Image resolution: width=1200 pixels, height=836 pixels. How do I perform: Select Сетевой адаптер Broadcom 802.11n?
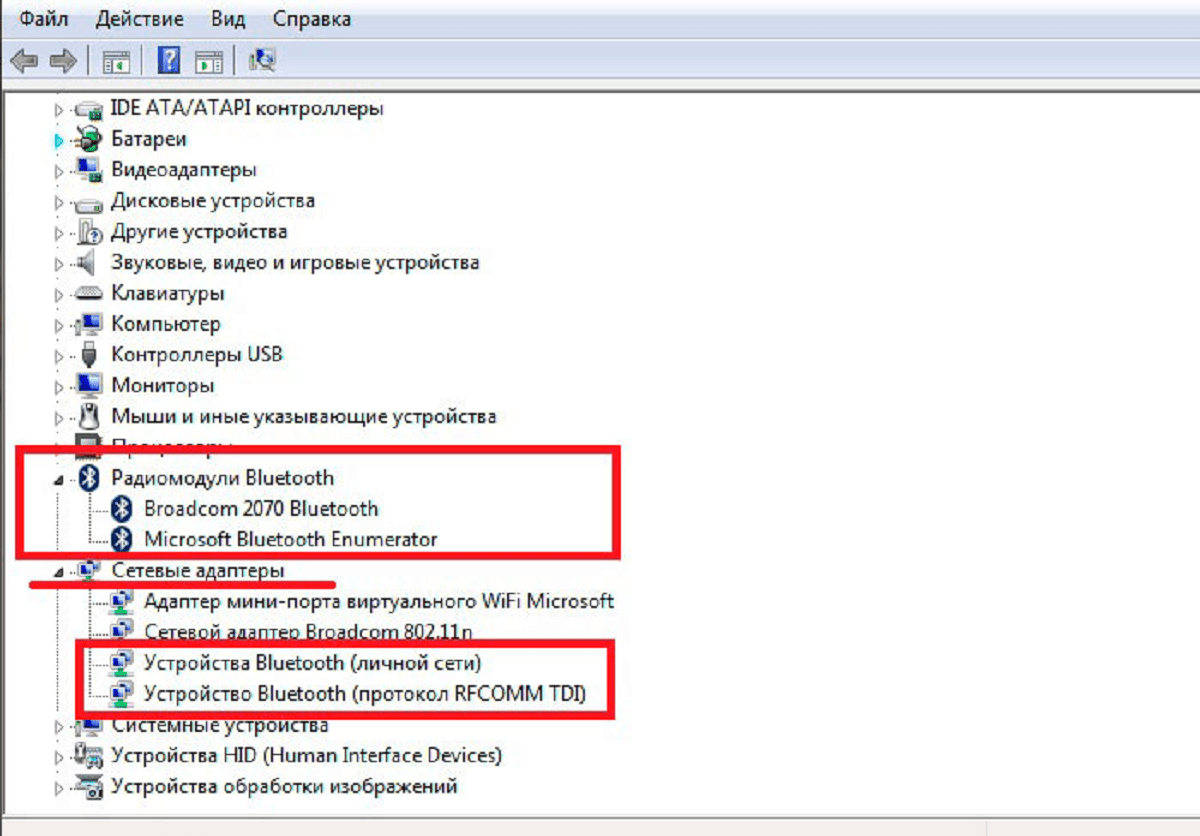tap(308, 632)
